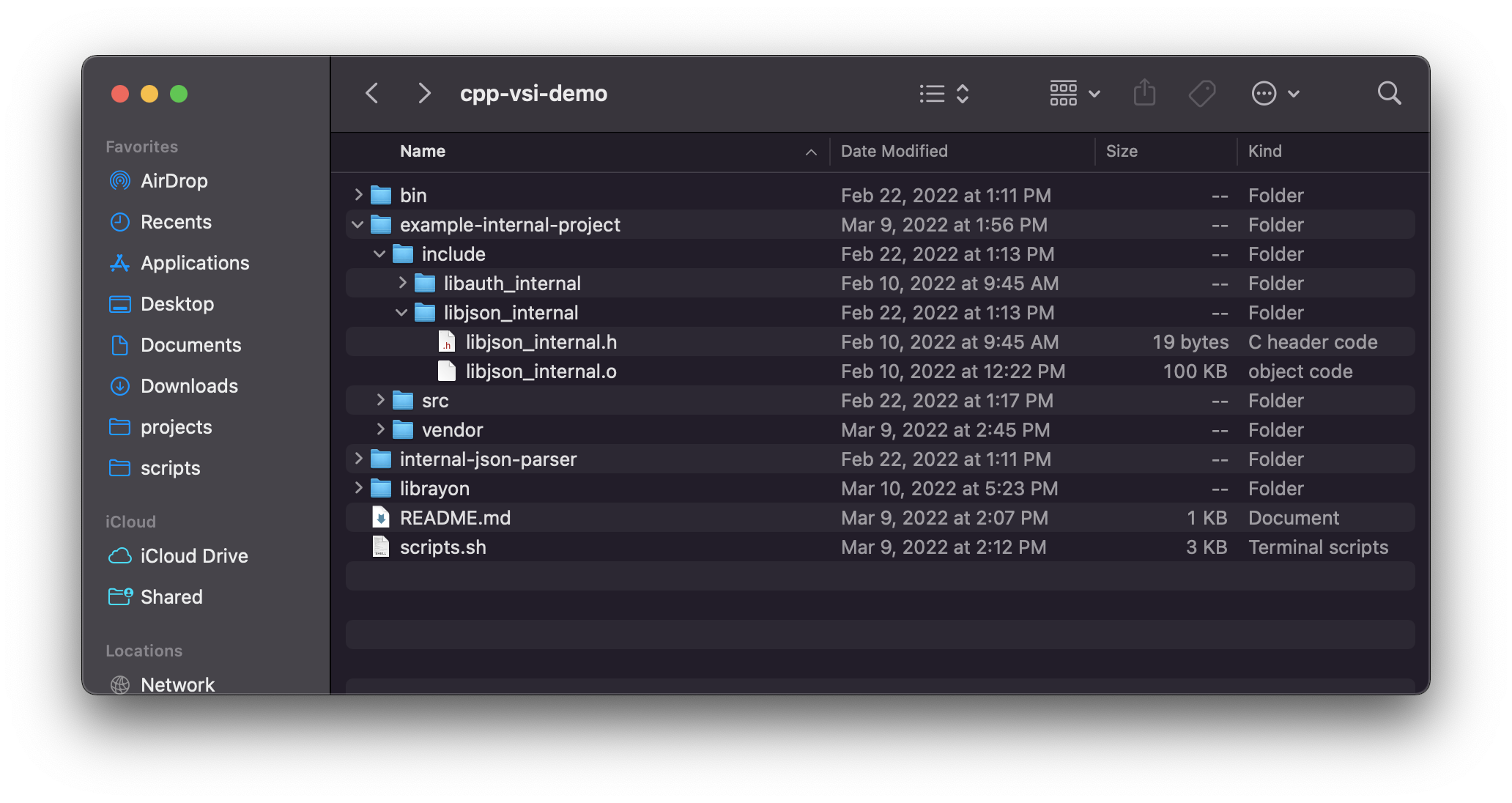Click the '100 KB' size value
The image size is (1512, 803).
point(1195,371)
